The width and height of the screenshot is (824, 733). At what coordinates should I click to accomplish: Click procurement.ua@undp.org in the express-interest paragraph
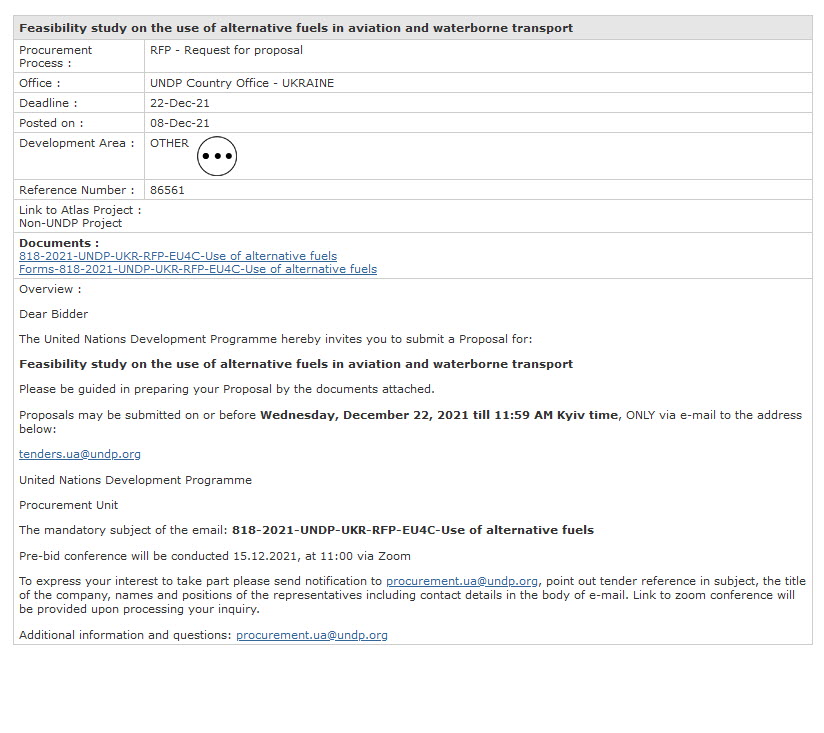pyautogui.click(x=462, y=581)
